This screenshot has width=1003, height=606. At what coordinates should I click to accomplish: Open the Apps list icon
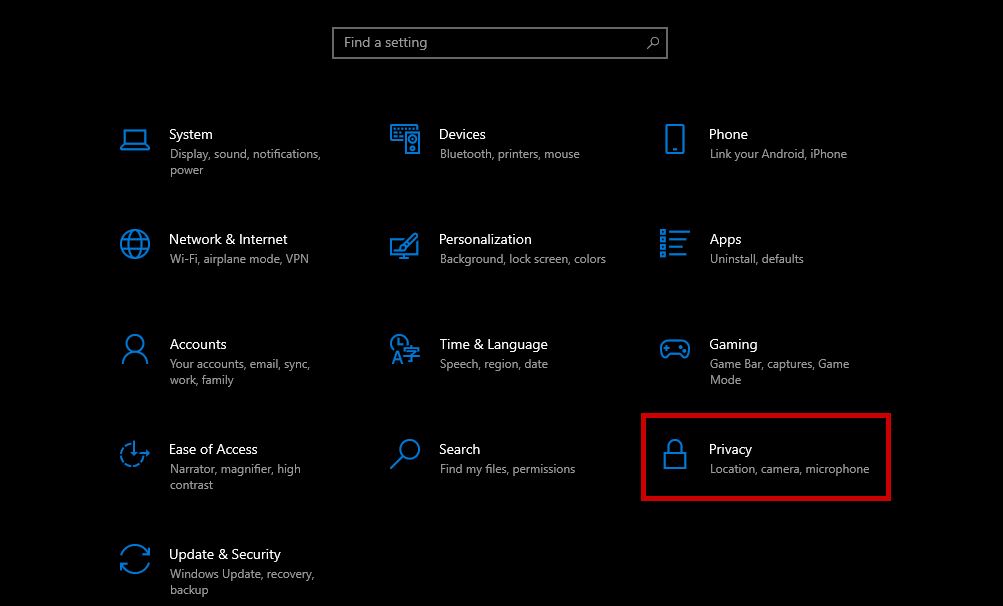(675, 244)
